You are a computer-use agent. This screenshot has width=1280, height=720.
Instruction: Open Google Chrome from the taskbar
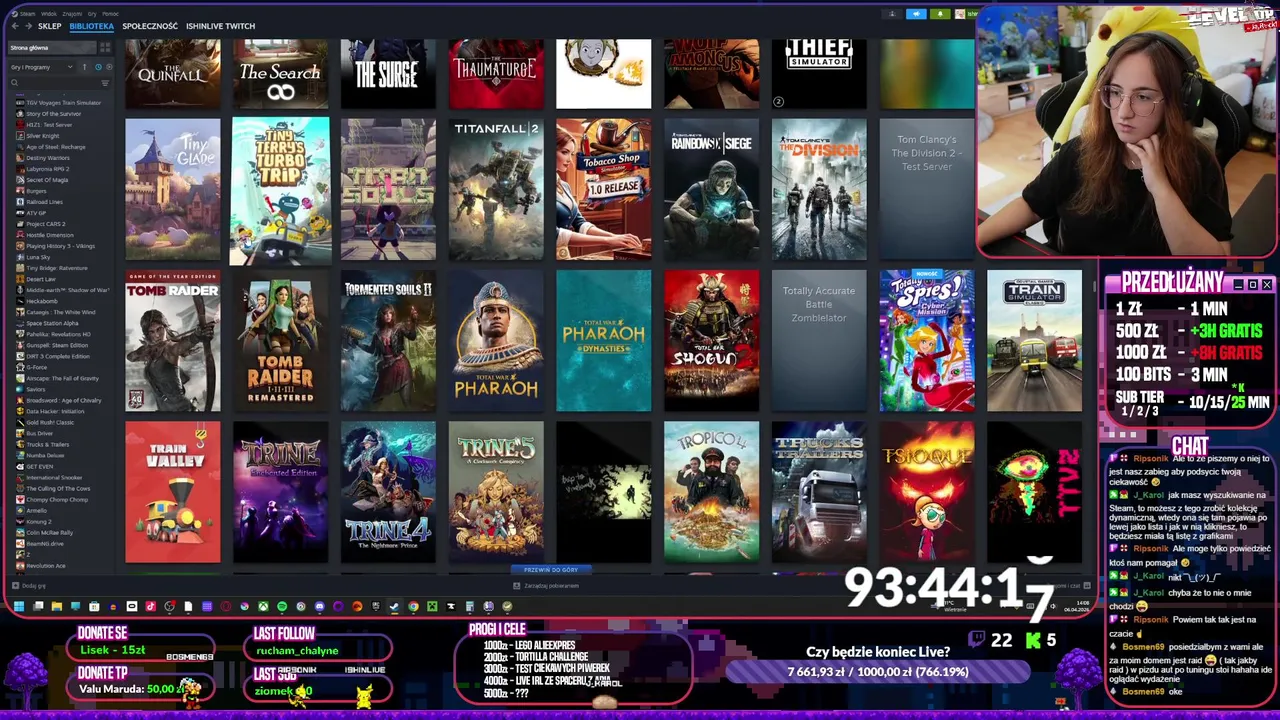[413, 606]
